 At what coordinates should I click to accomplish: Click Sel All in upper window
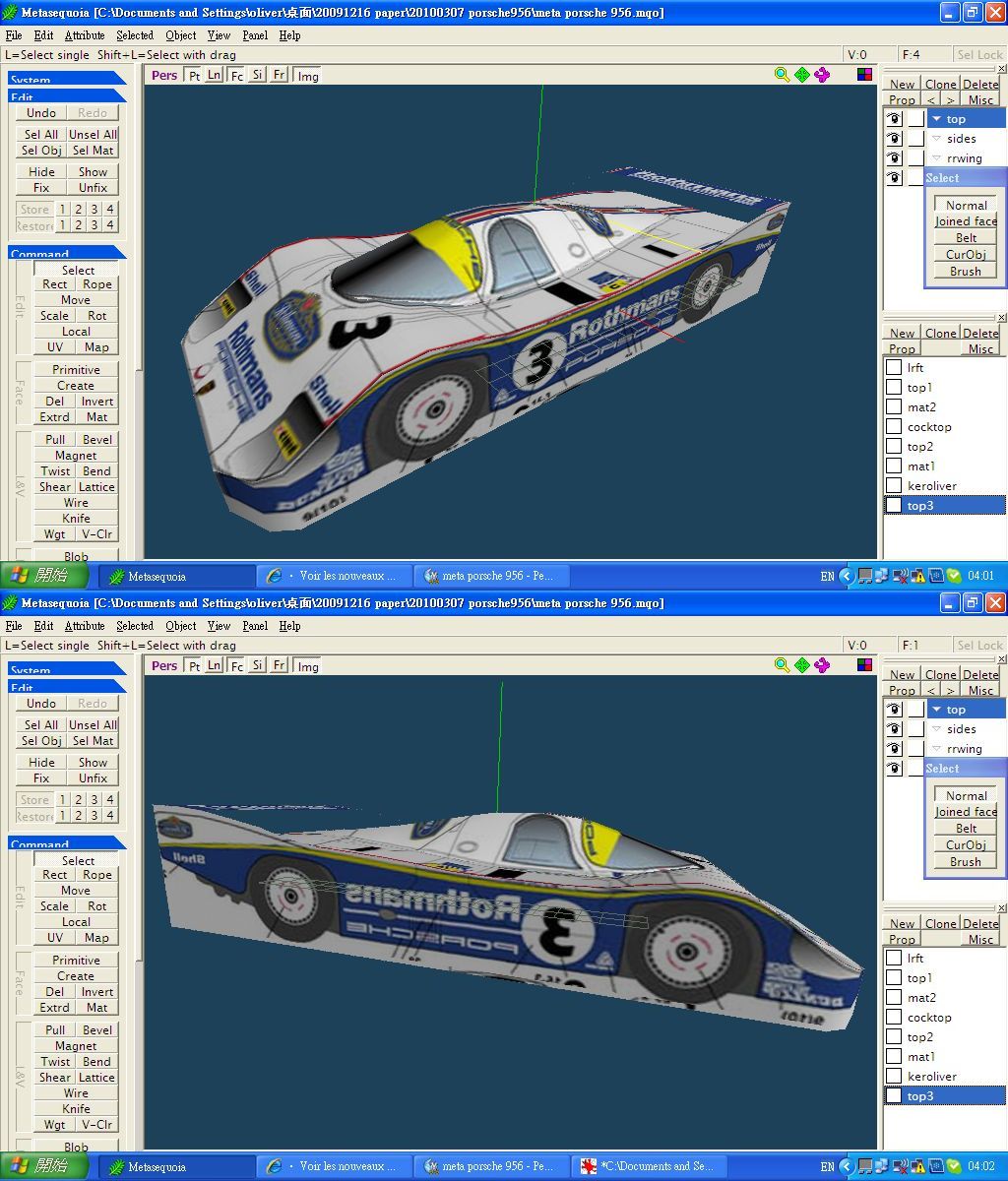tap(41, 135)
